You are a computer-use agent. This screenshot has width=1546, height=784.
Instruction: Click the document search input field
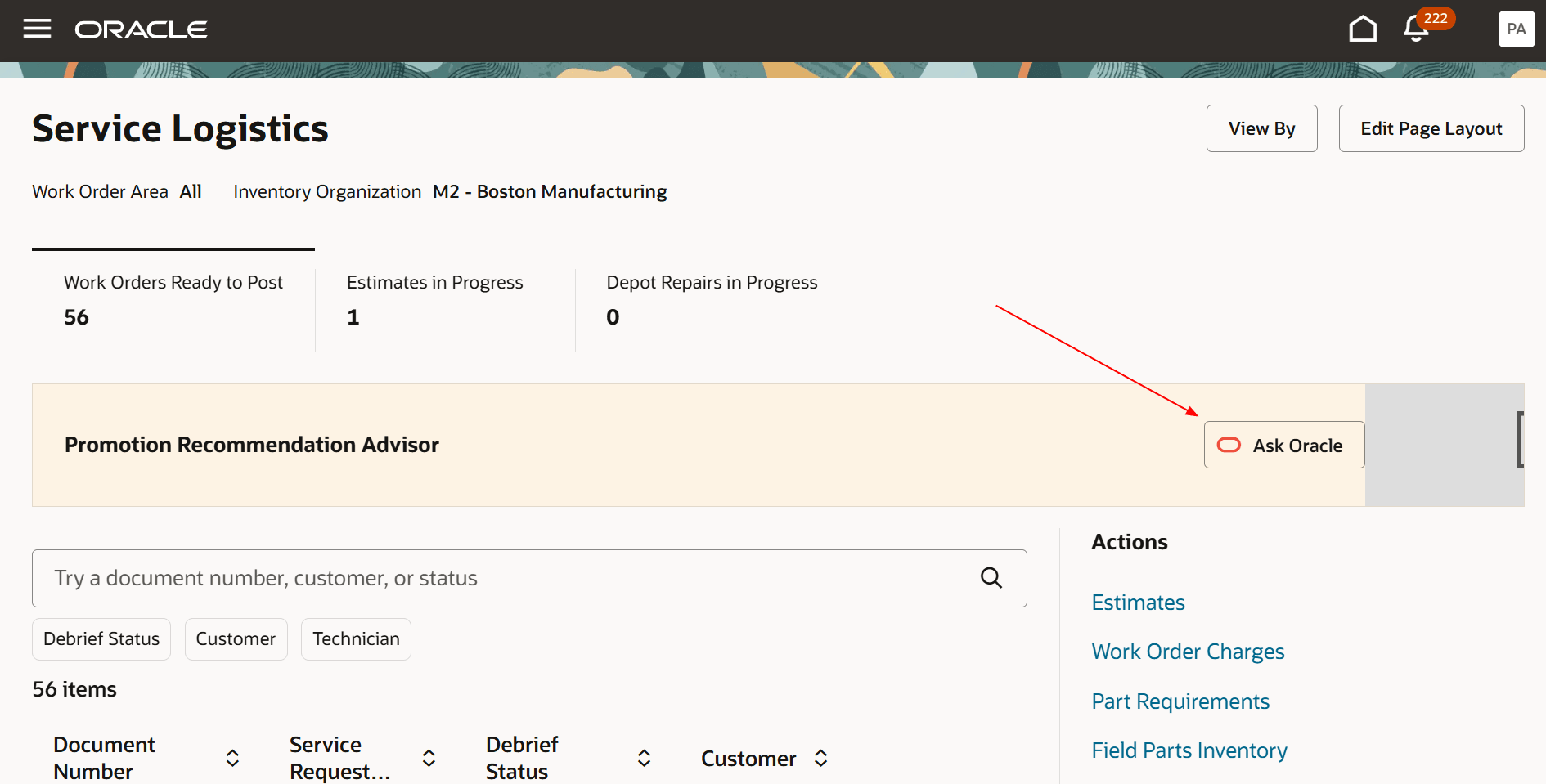[491, 578]
